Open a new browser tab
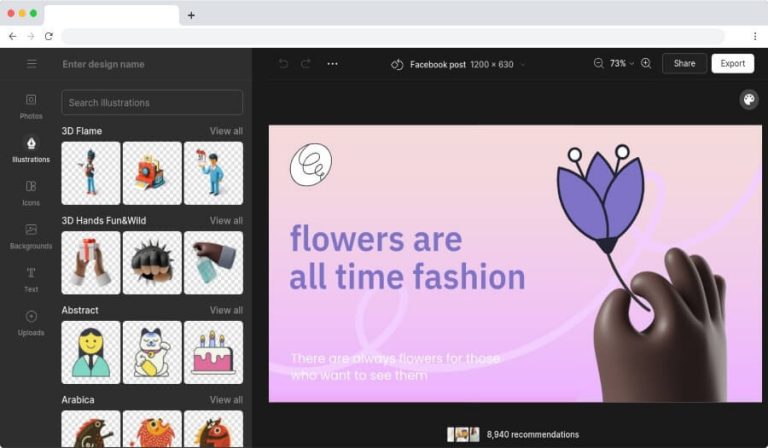The height and width of the screenshot is (448, 768). [x=191, y=15]
